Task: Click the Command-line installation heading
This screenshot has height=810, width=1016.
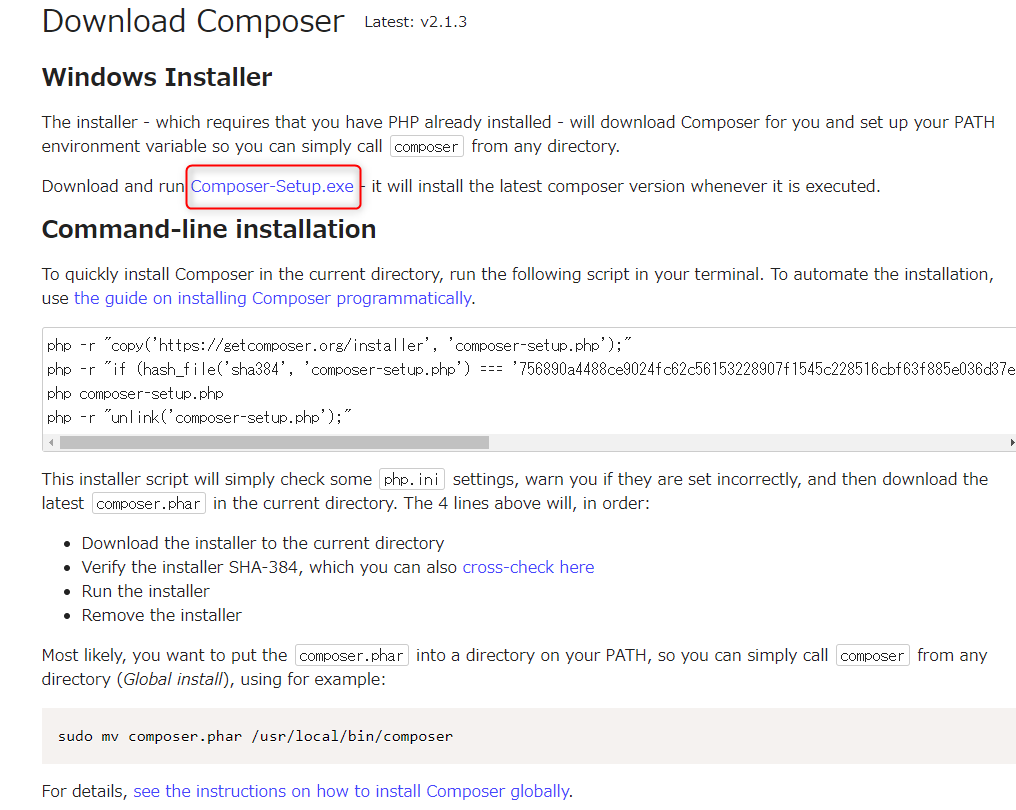Action: pos(209,229)
